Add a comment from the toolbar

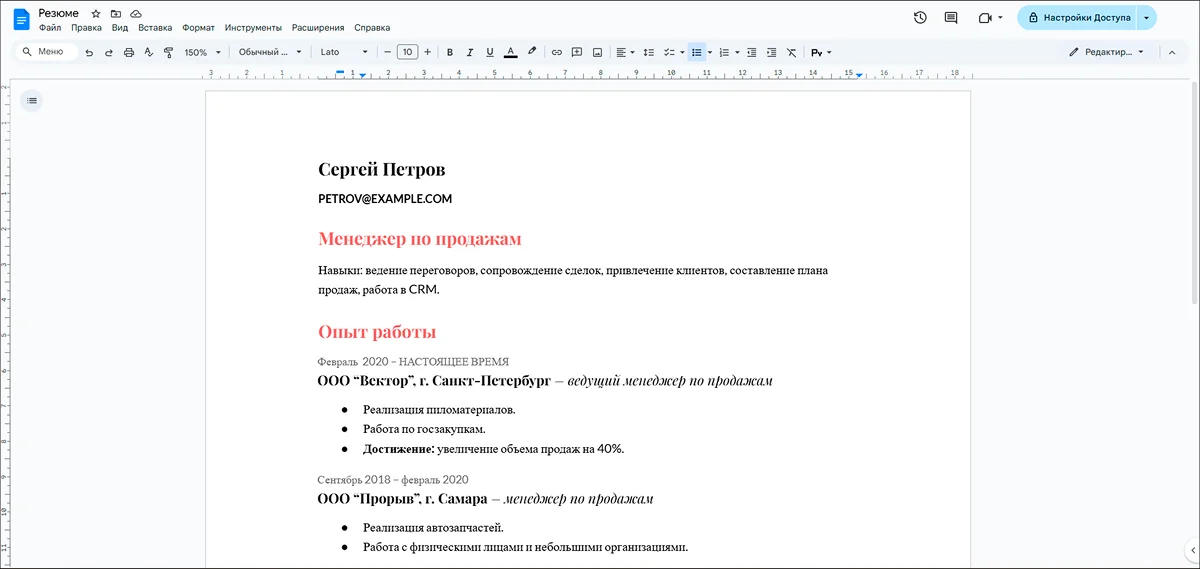[577, 52]
